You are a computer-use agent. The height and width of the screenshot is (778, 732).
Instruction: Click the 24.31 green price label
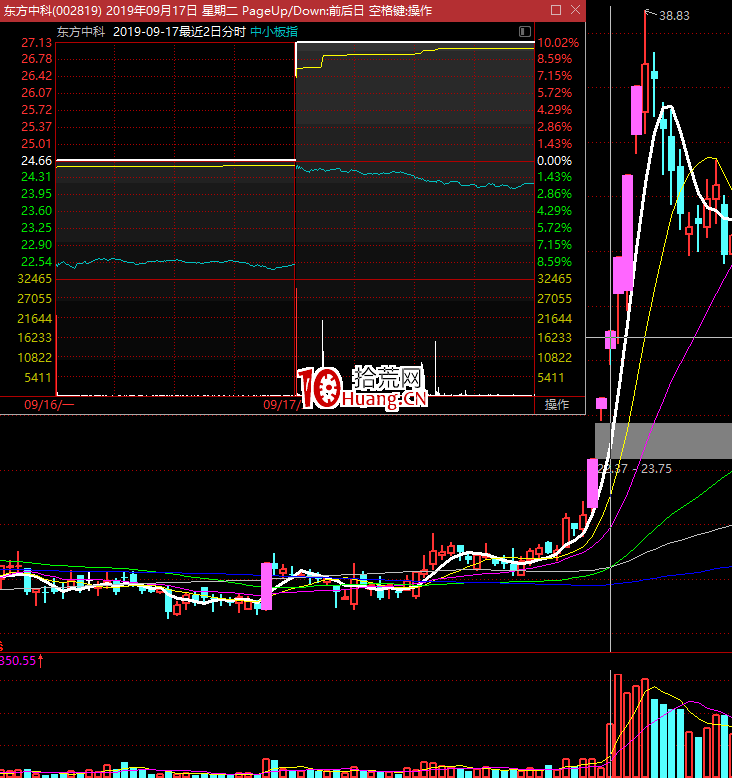point(36,177)
